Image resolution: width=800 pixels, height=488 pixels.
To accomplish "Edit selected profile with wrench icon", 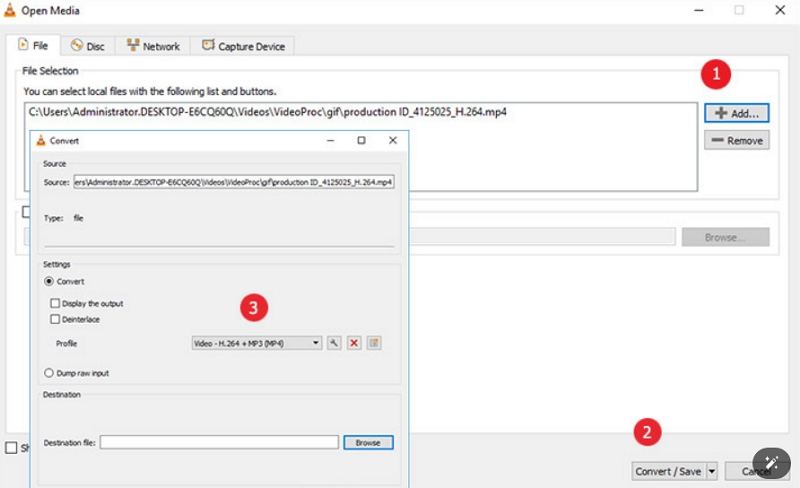I will pos(334,343).
